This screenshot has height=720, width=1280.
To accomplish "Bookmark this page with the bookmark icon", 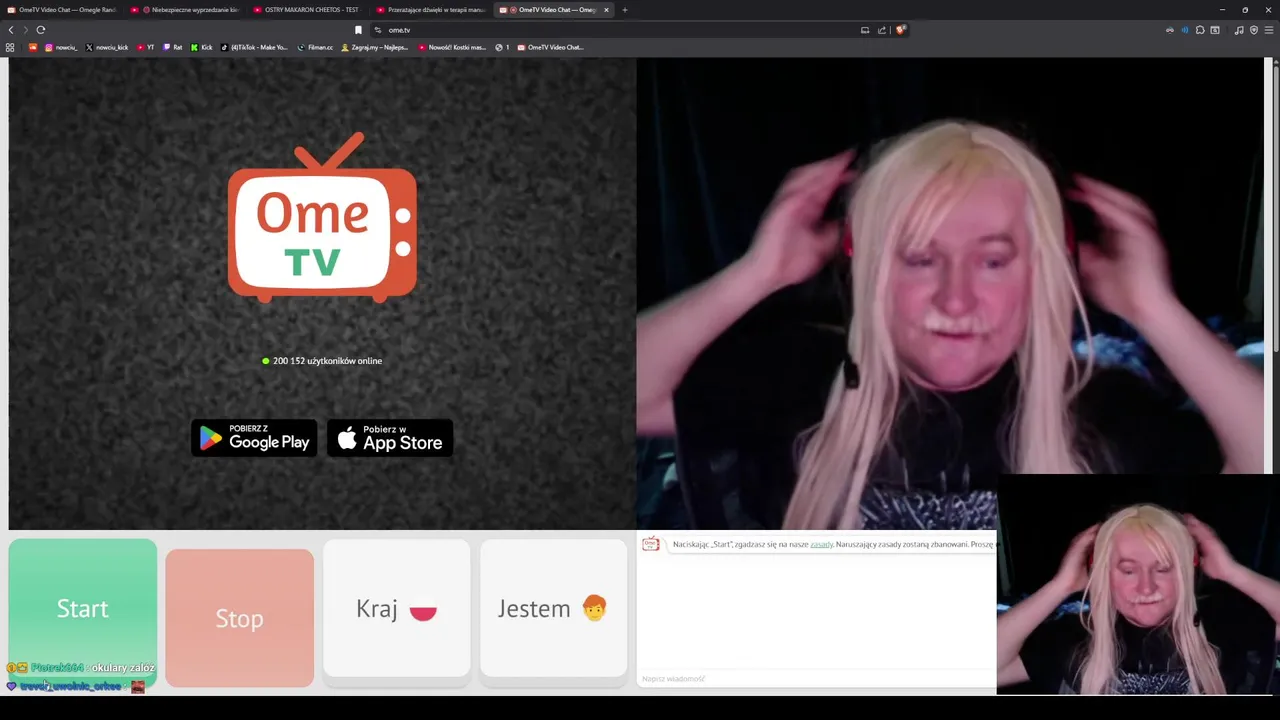I will point(358,30).
